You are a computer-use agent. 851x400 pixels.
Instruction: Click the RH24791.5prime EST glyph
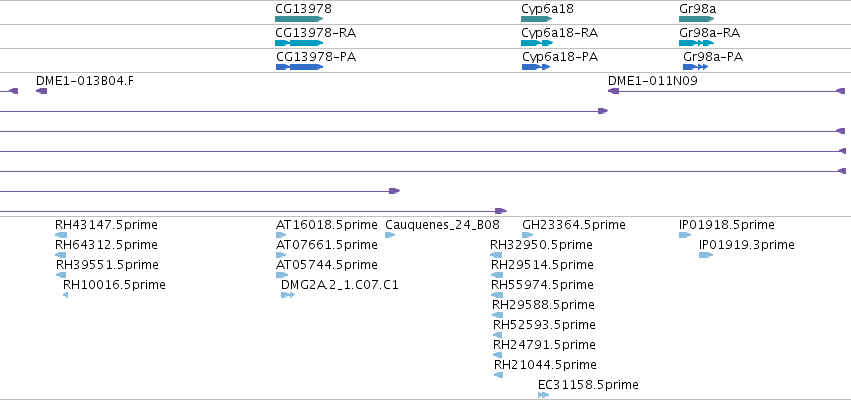pyautogui.click(x=498, y=355)
